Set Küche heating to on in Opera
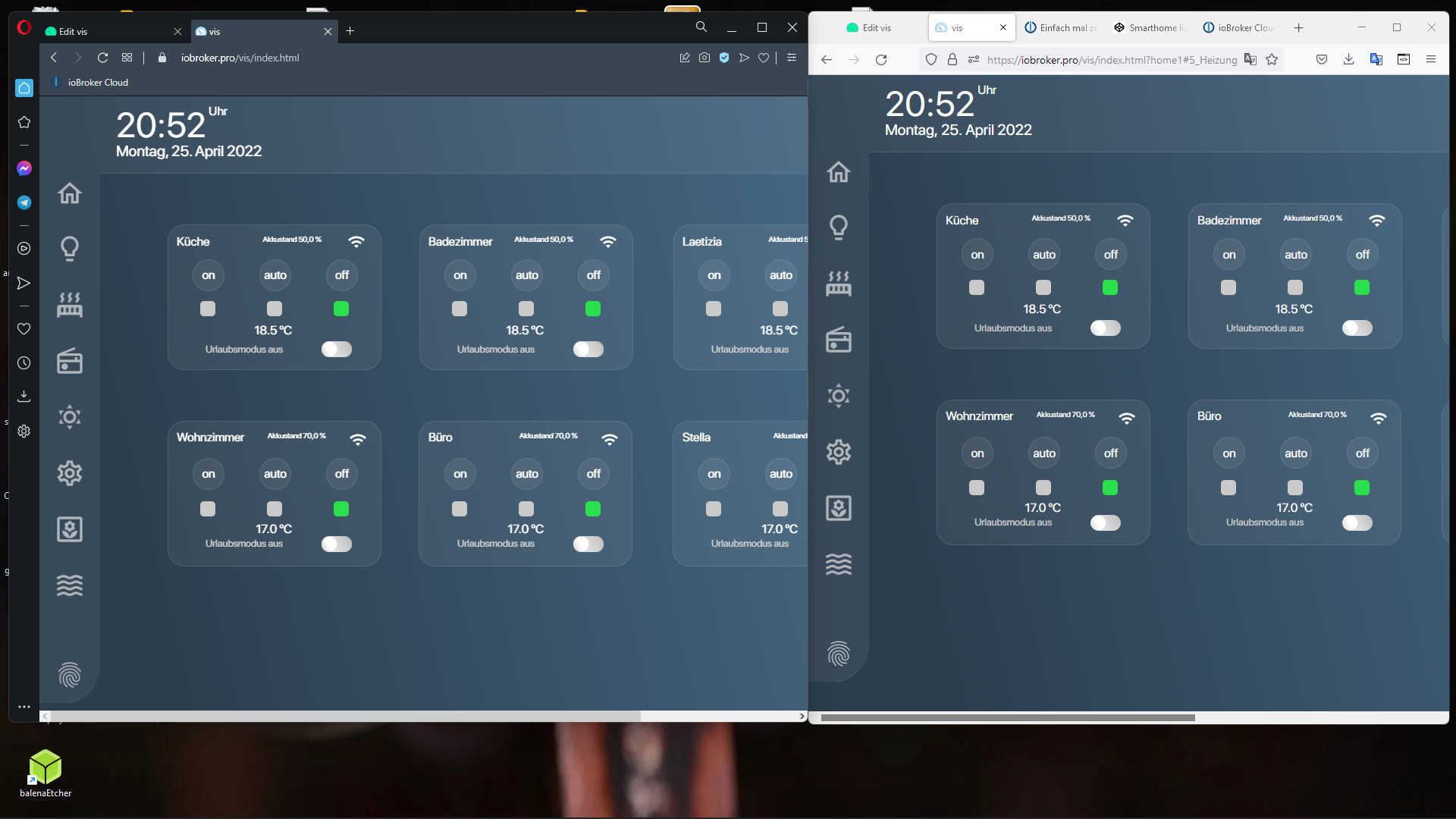Image resolution: width=1456 pixels, height=819 pixels. coord(209,275)
